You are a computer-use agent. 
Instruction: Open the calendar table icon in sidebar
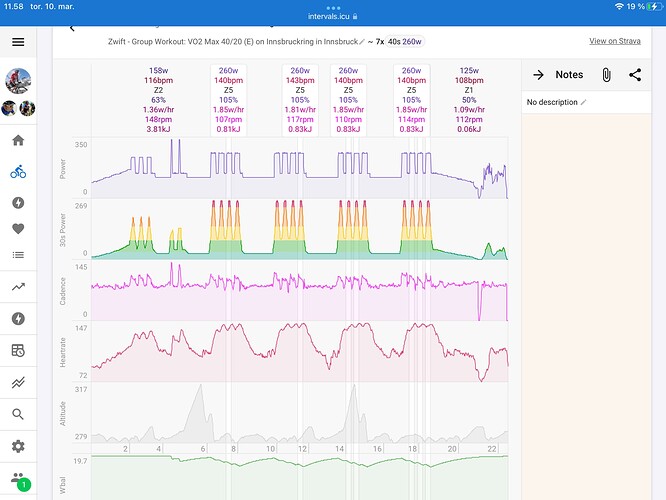click(18, 350)
